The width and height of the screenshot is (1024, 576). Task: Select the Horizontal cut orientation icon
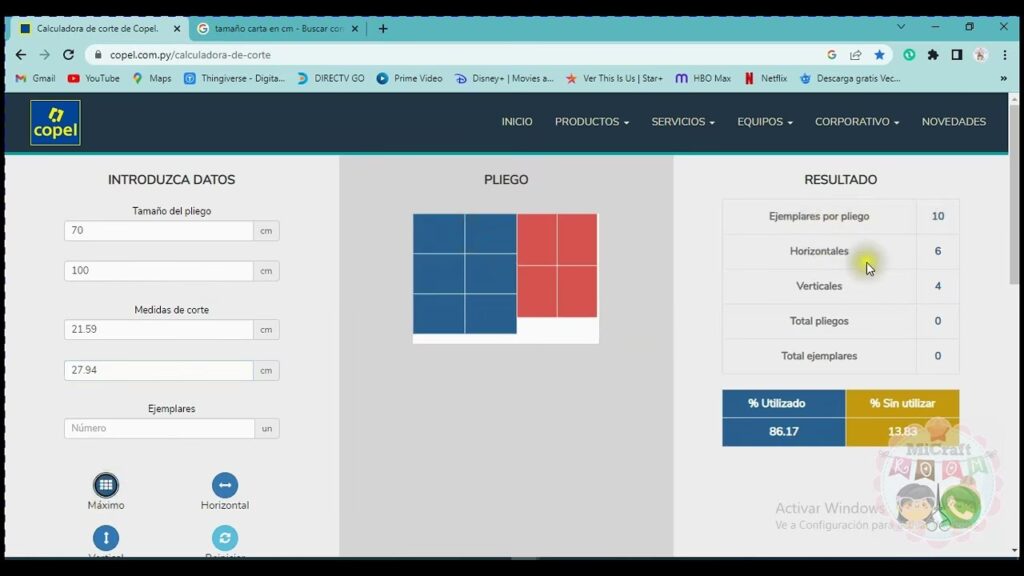click(225, 486)
